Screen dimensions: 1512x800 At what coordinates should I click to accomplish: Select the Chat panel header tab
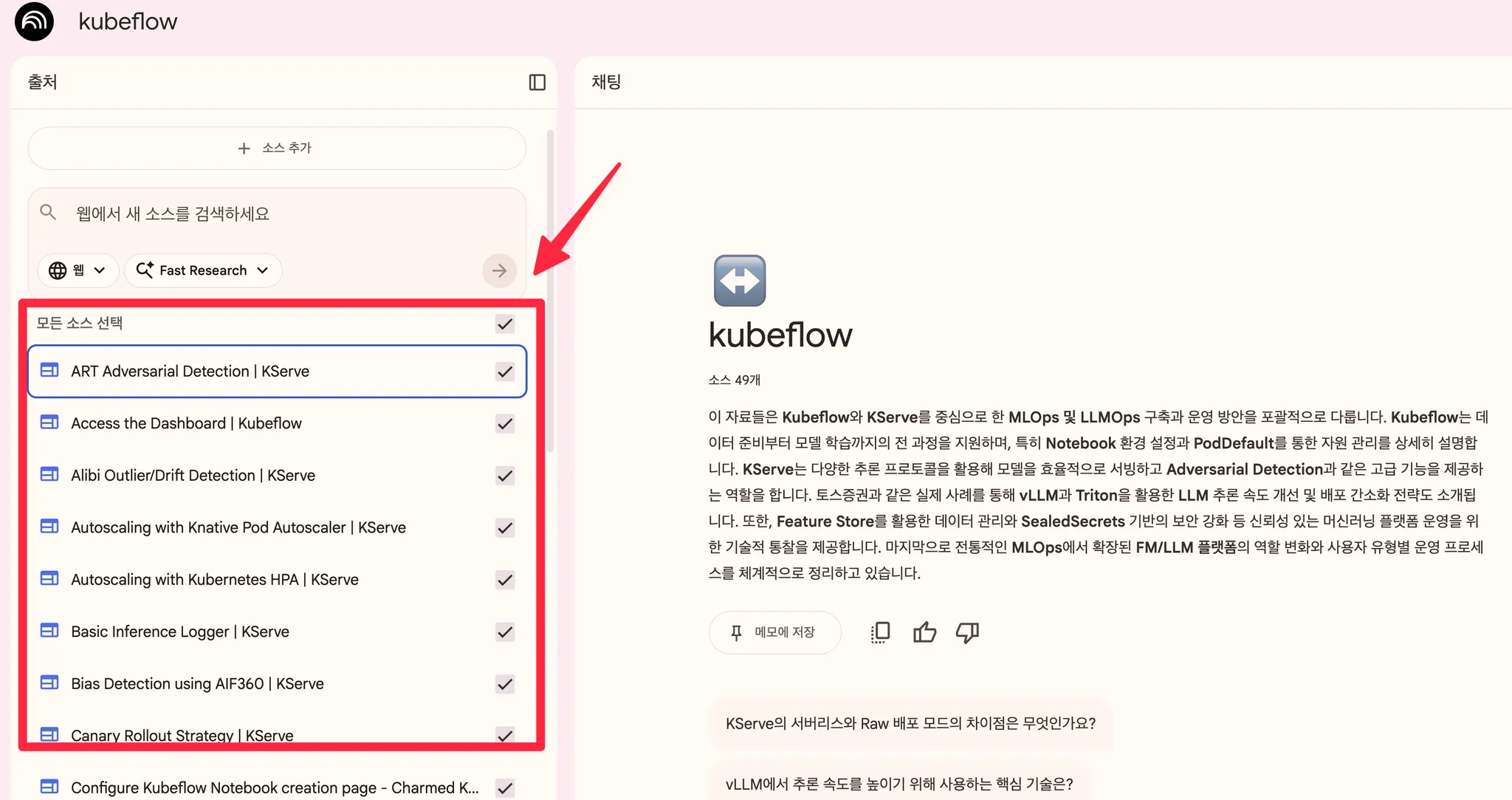point(606,82)
